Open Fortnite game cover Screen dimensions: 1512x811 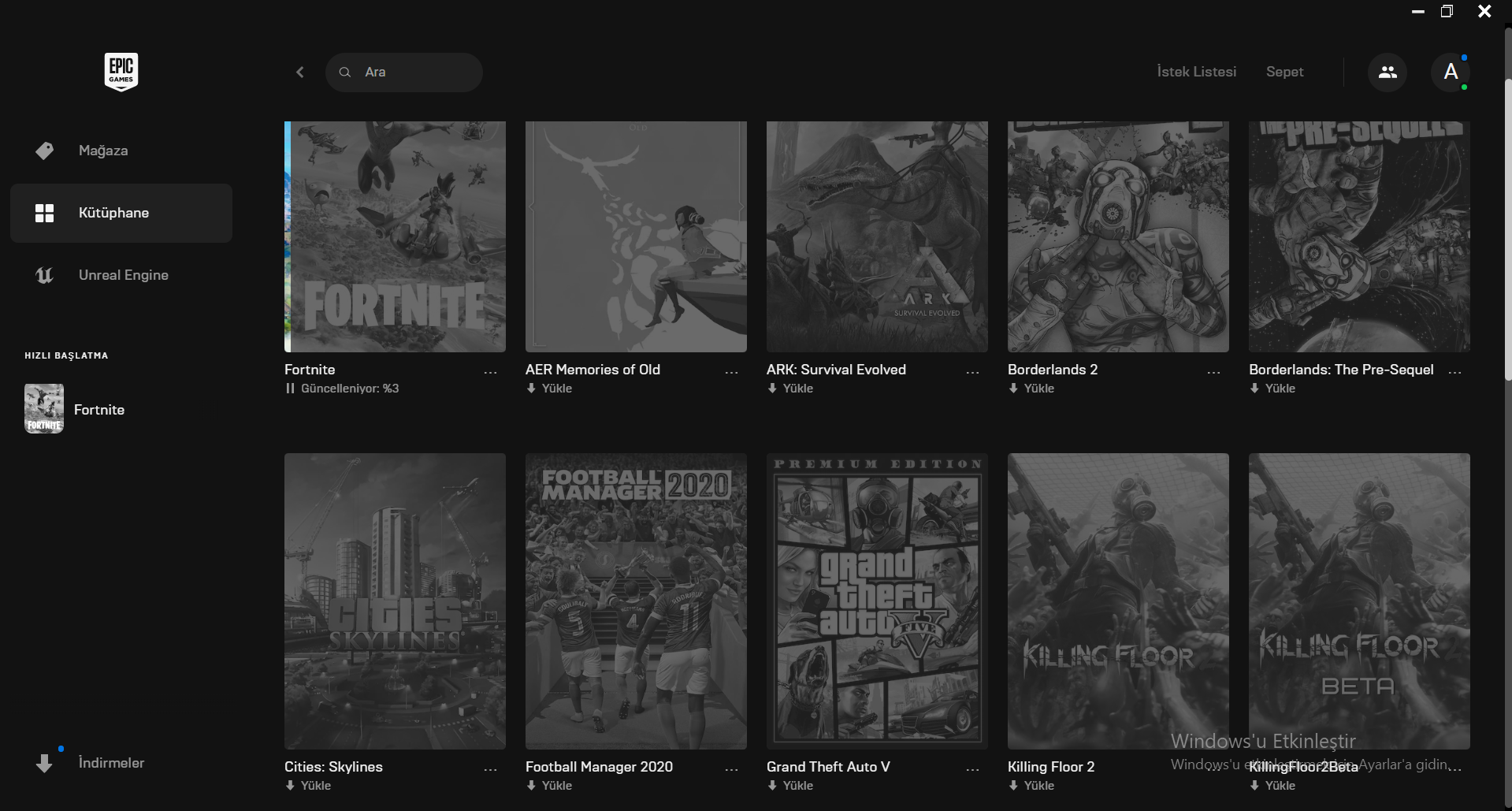point(395,236)
